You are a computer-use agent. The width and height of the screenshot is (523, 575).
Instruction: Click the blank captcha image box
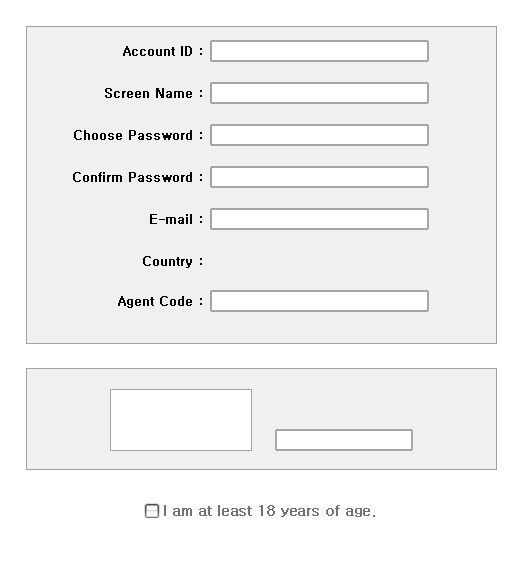point(181,420)
